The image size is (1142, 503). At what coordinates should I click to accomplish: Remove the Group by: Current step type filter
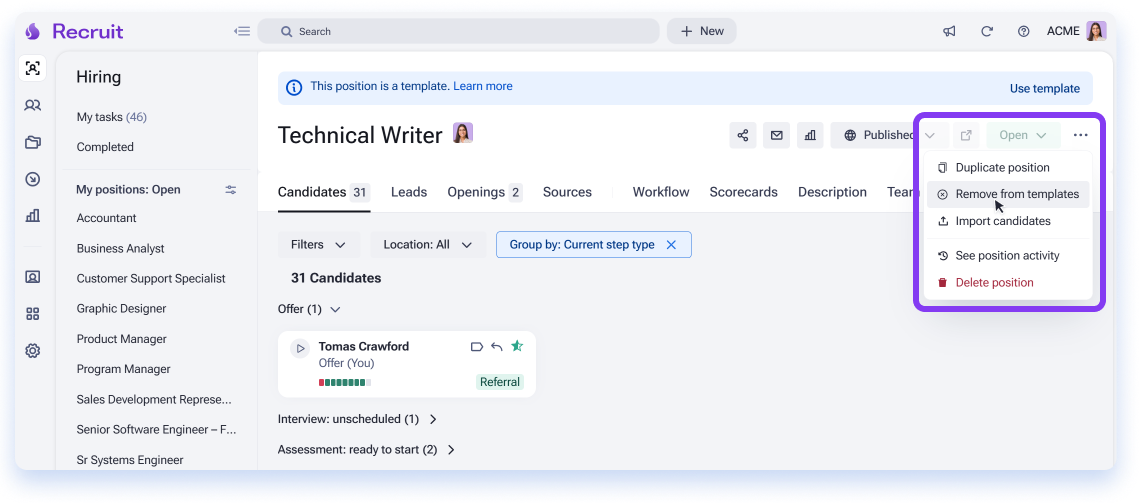[x=672, y=245]
